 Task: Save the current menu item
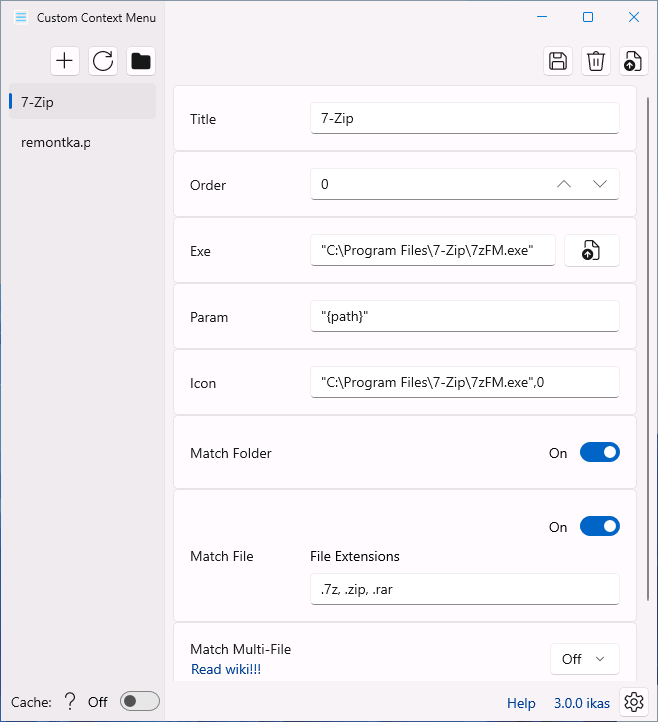tap(558, 61)
